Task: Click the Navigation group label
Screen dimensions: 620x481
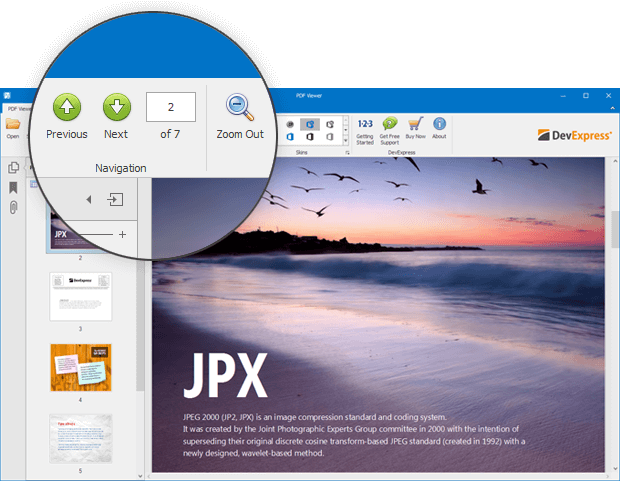Action: (x=121, y=168)
